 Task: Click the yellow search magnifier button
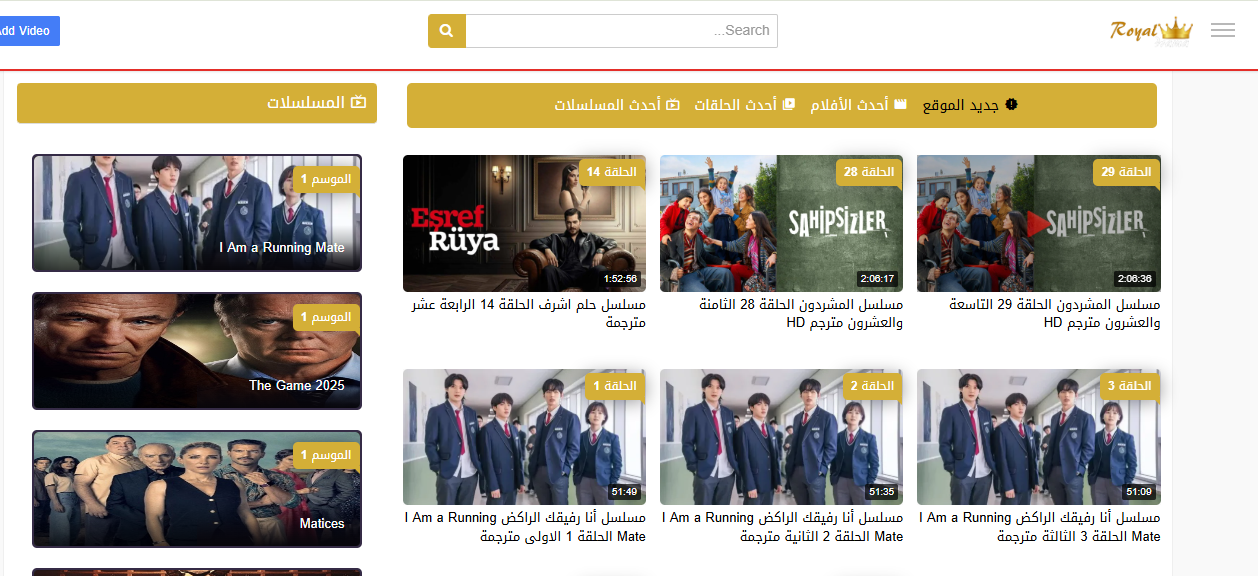[447, 31]
